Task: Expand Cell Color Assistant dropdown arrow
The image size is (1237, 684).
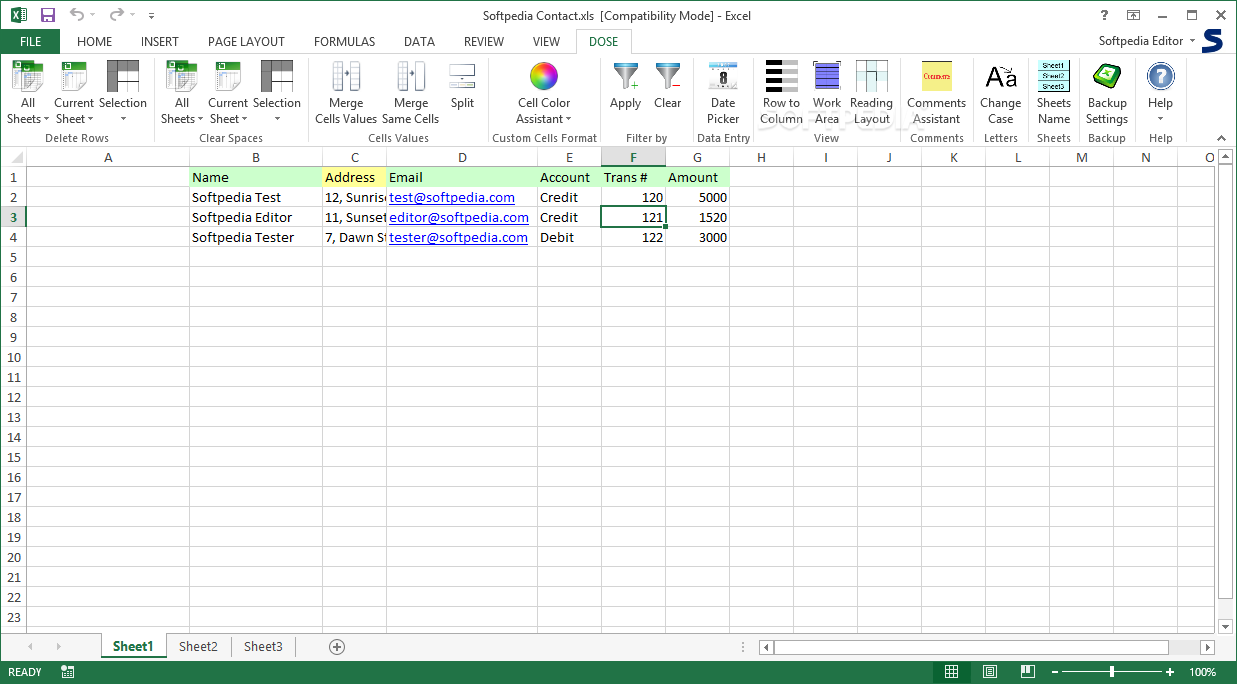Action: tap(569, 120)
